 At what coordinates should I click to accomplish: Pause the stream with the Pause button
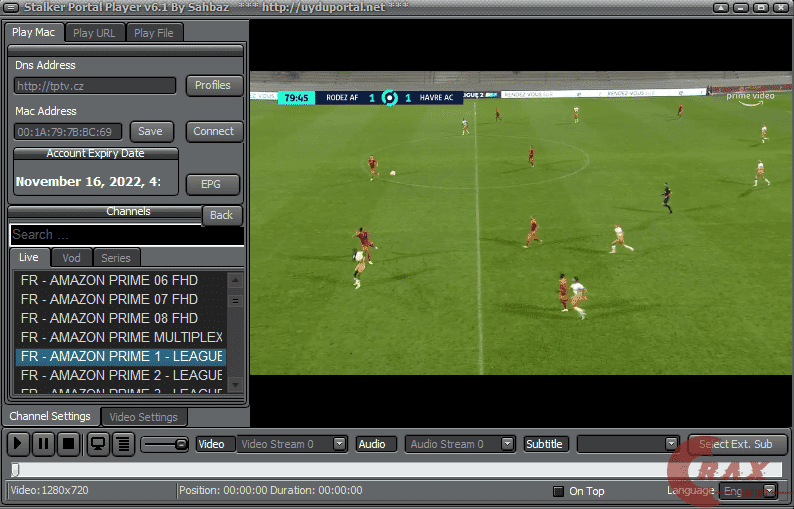[x=43, y=444]
